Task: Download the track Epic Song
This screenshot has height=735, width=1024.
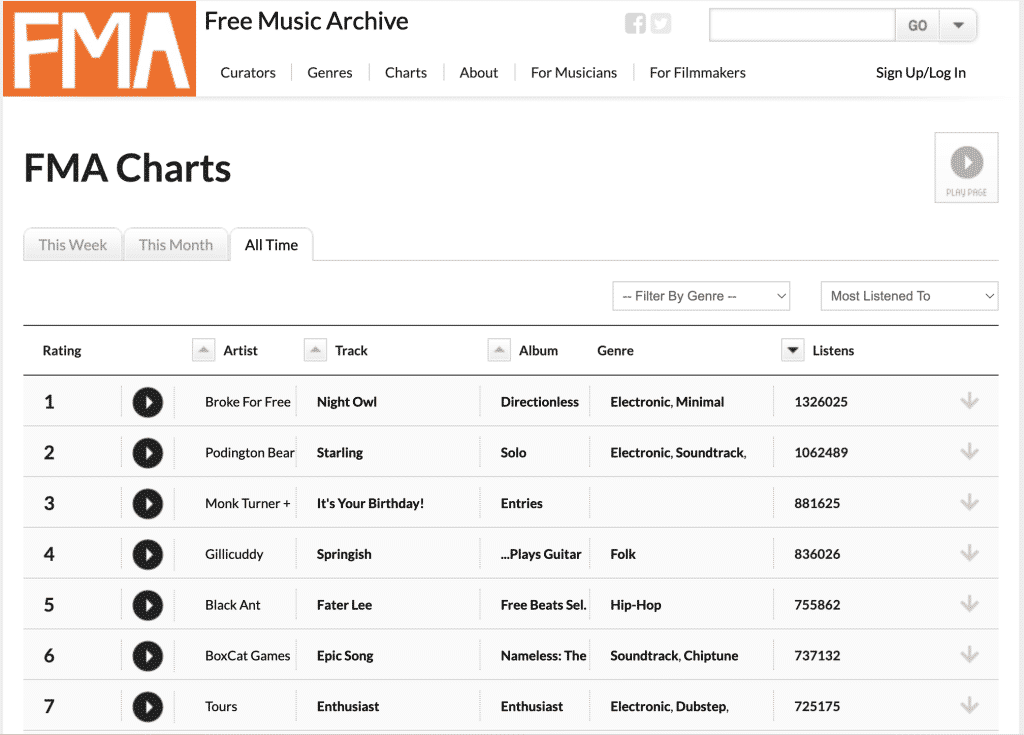Action: click(969, 654)
